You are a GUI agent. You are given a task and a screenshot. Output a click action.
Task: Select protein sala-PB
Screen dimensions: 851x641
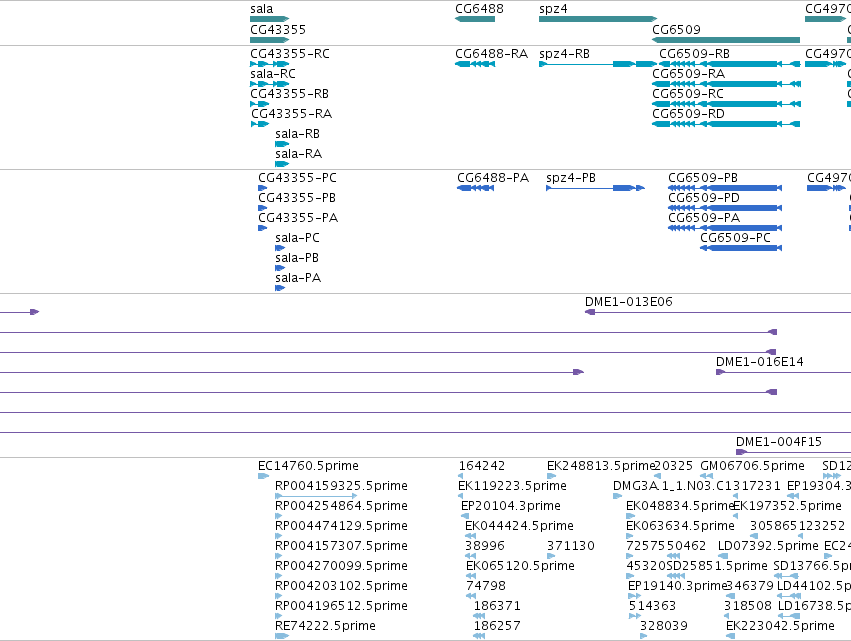[x=280, y=268]
